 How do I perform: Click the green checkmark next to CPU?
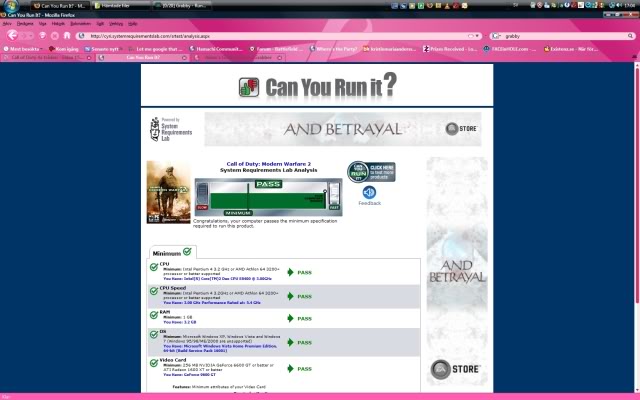154,267
